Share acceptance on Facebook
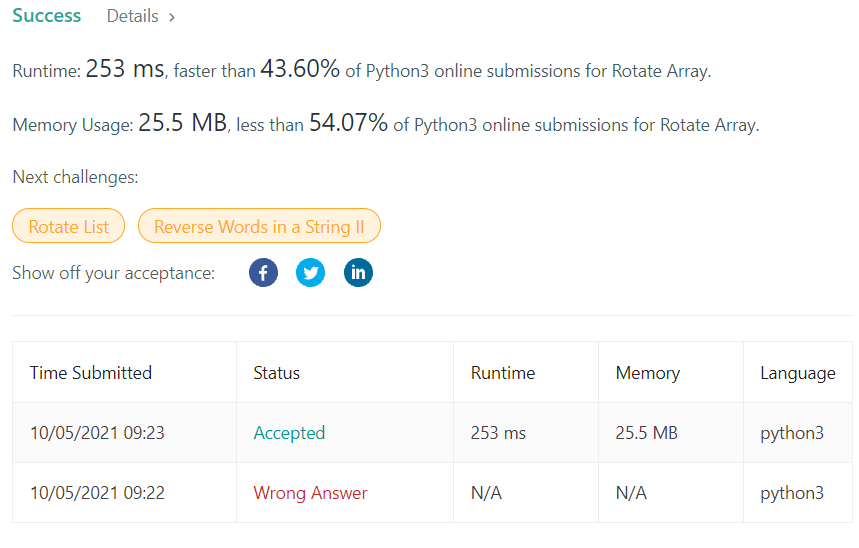 [263, 272]
